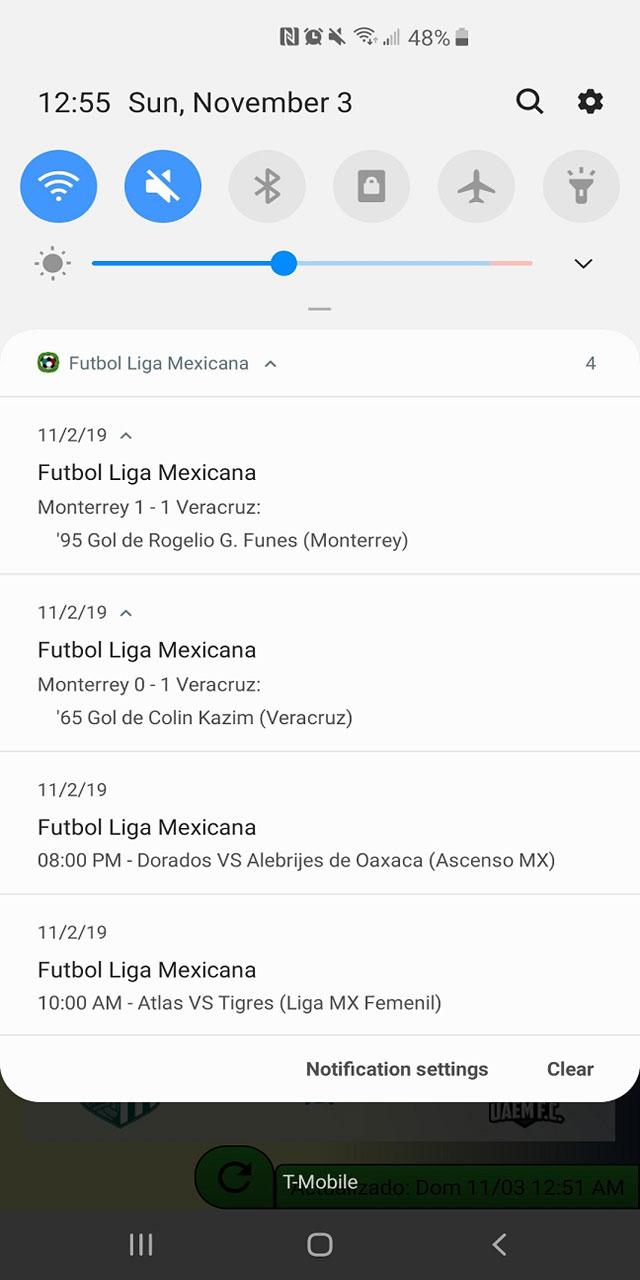Collapse the Monterrey 1-1 Veracruz notification

click(x=125, y=434)
